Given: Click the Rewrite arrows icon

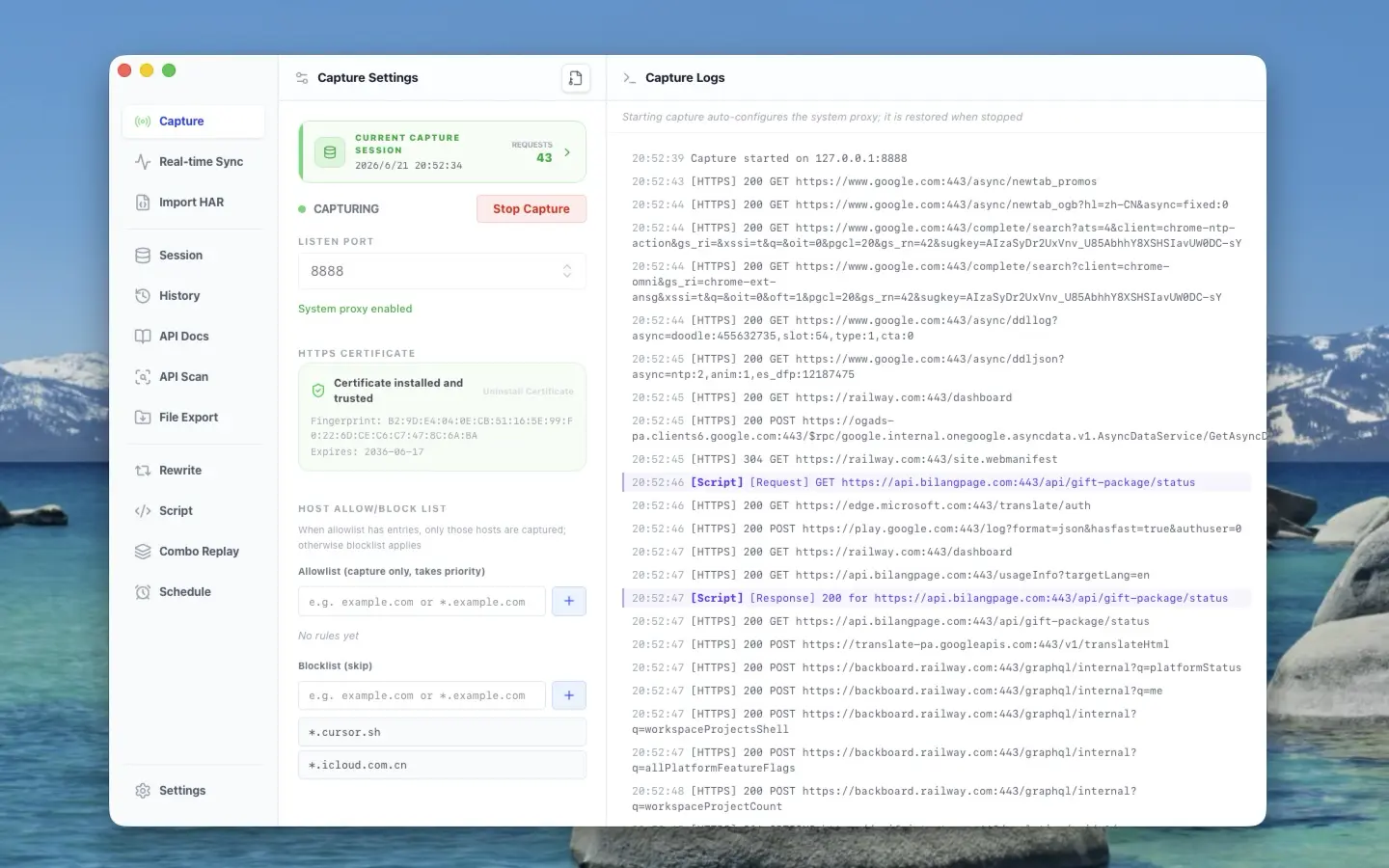Looking at the screenshot, I should tap(143, 471).
